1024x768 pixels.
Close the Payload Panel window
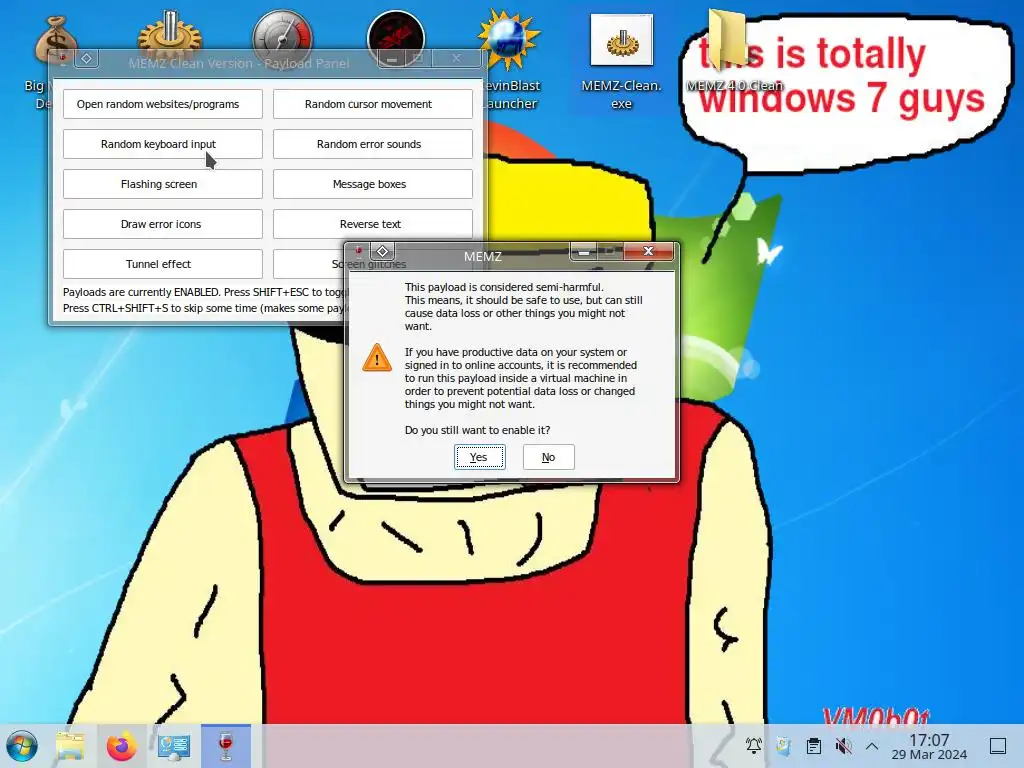tap(456, 58)
